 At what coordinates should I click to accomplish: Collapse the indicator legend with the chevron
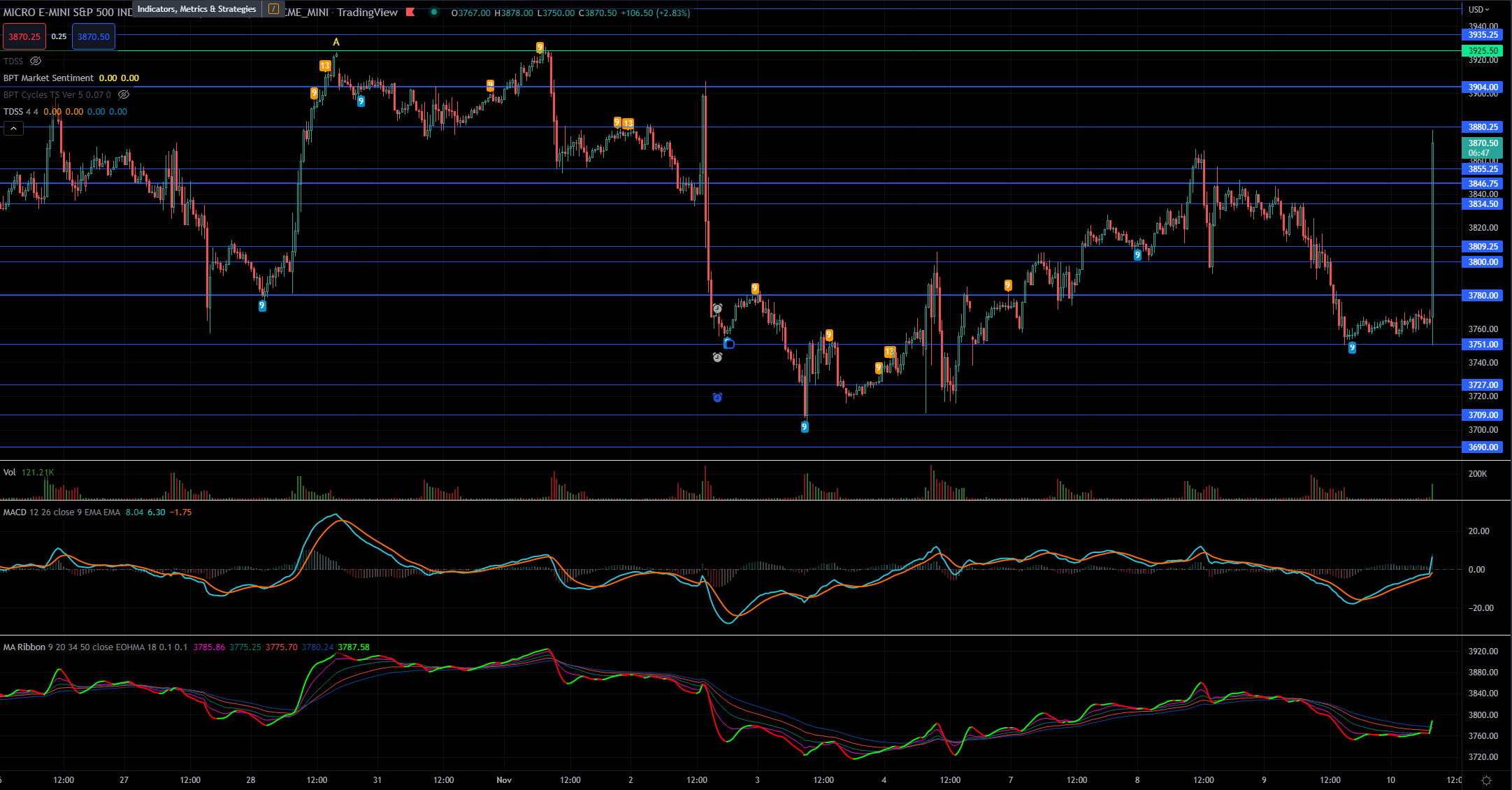pos(13,128)
